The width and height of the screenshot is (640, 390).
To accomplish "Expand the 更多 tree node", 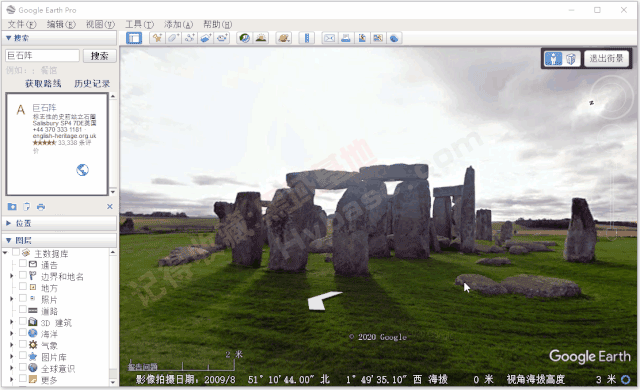I will (11, 379).
